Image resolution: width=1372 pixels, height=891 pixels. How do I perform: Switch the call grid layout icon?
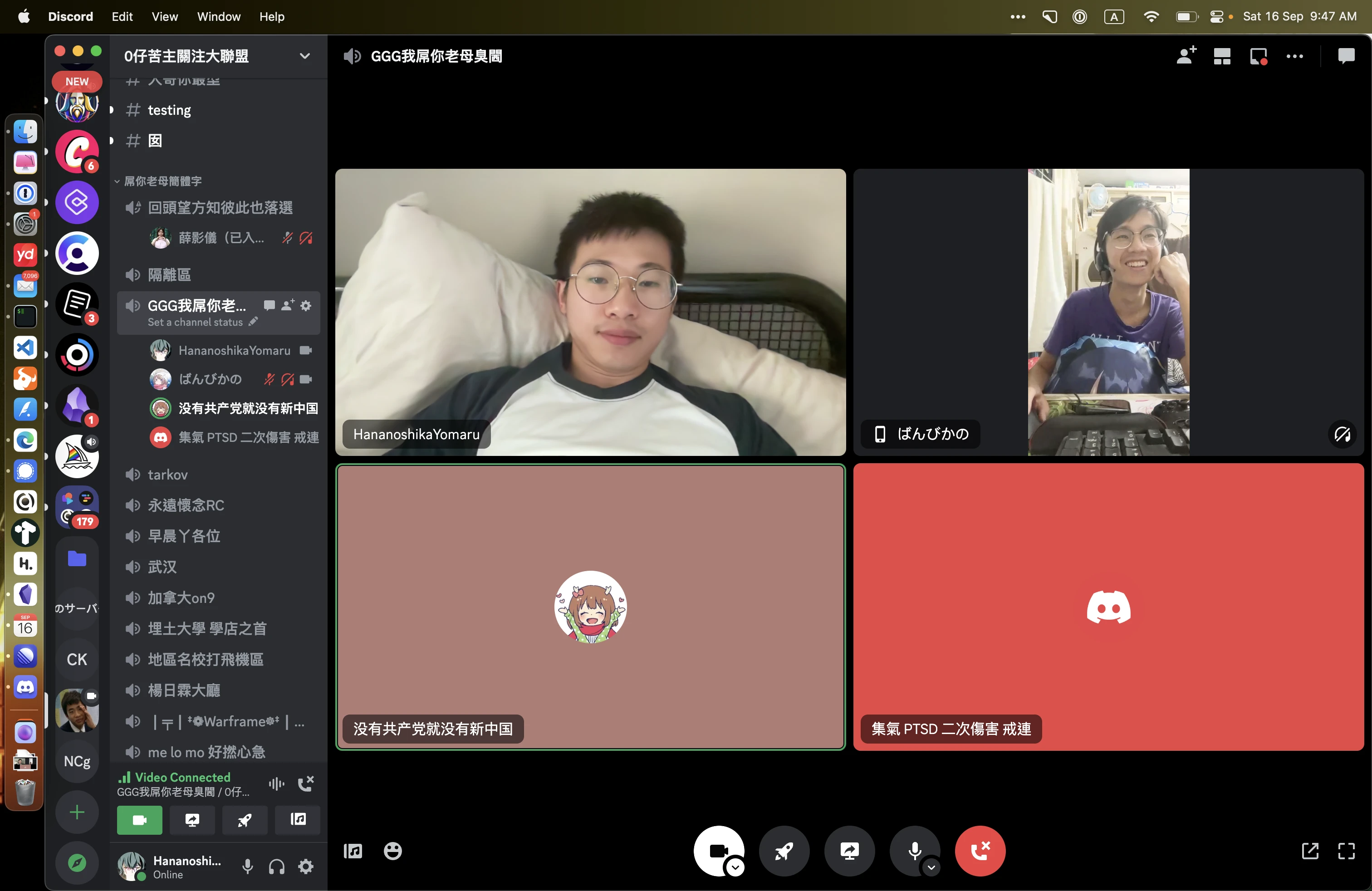point(1222,56)
